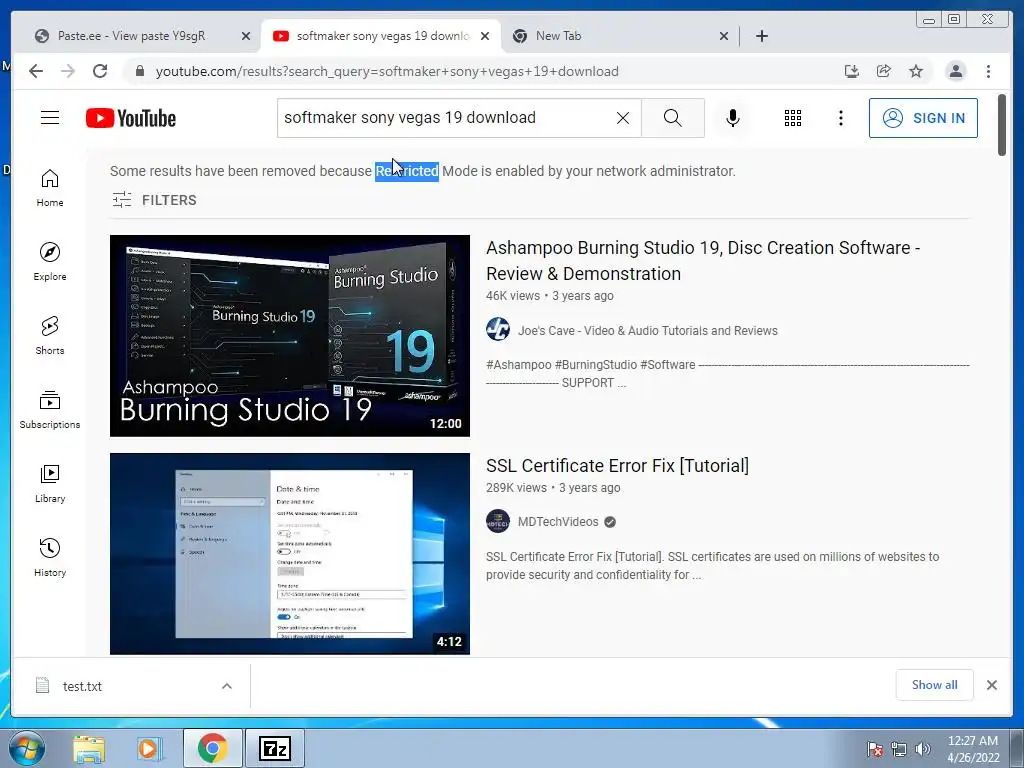
Task: Start voice search with the microphone icon
Action: coord(733,118)
